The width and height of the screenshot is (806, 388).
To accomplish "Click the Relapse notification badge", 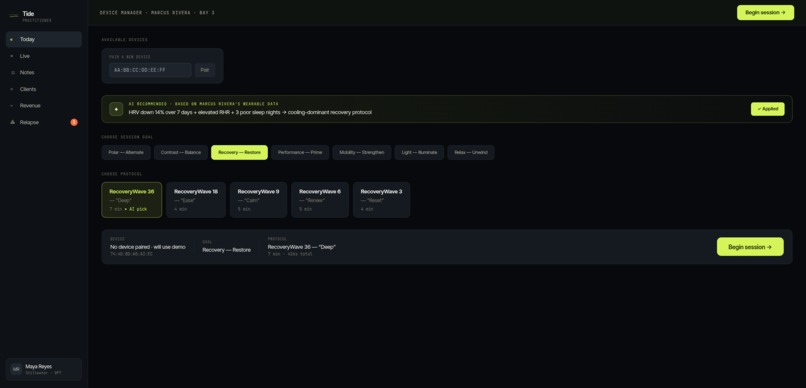I will click(x=74, y=122).
